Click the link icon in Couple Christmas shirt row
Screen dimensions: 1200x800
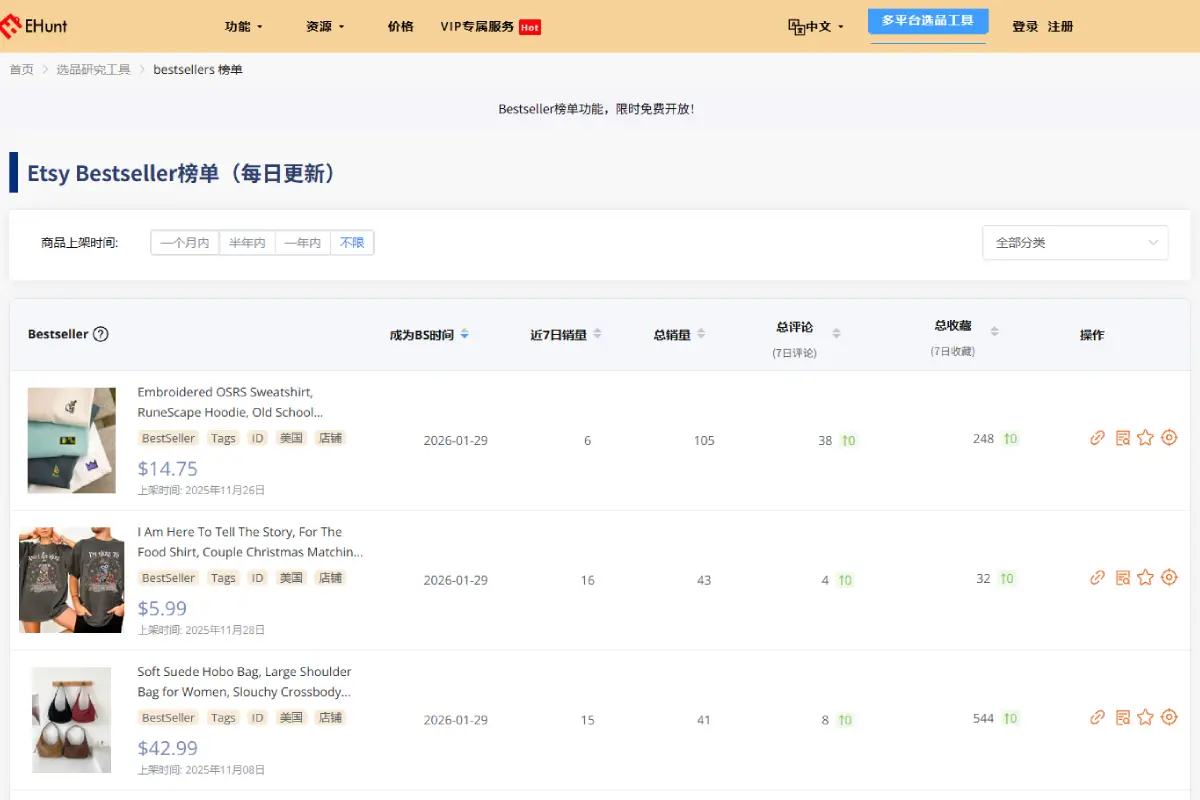(1097, 578)
